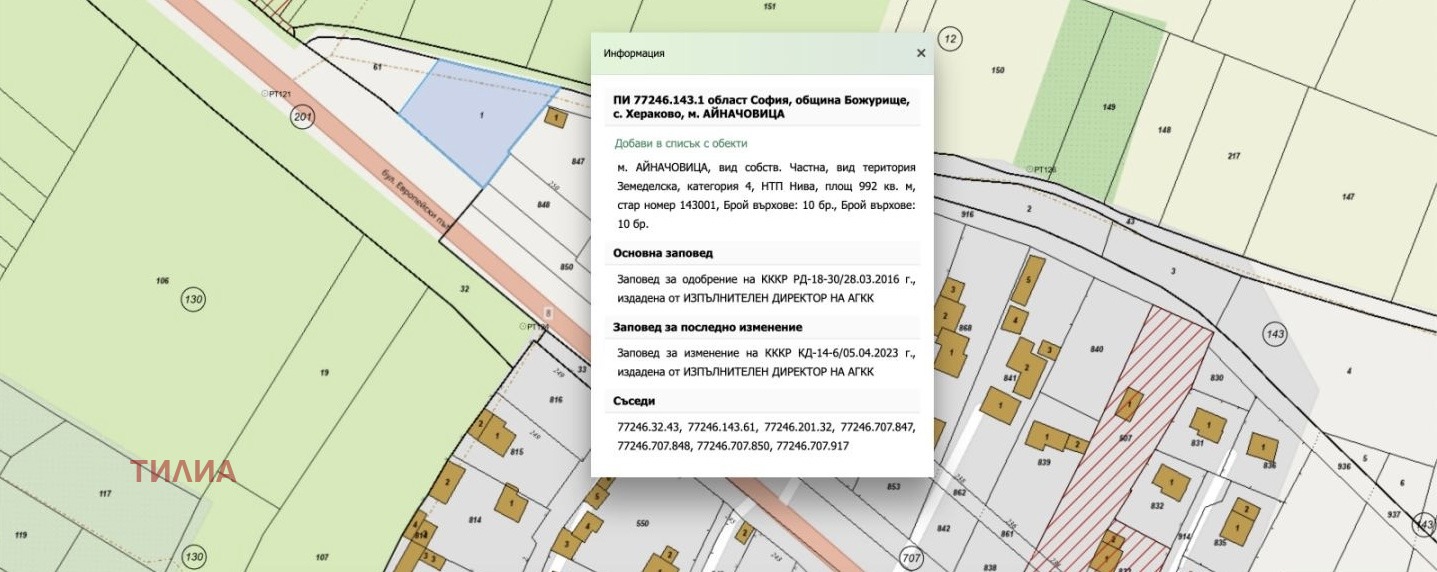Click the 'Основна заповед' section heading
Viewport: 1437px width, 572px height.
(x=663, y=253)
